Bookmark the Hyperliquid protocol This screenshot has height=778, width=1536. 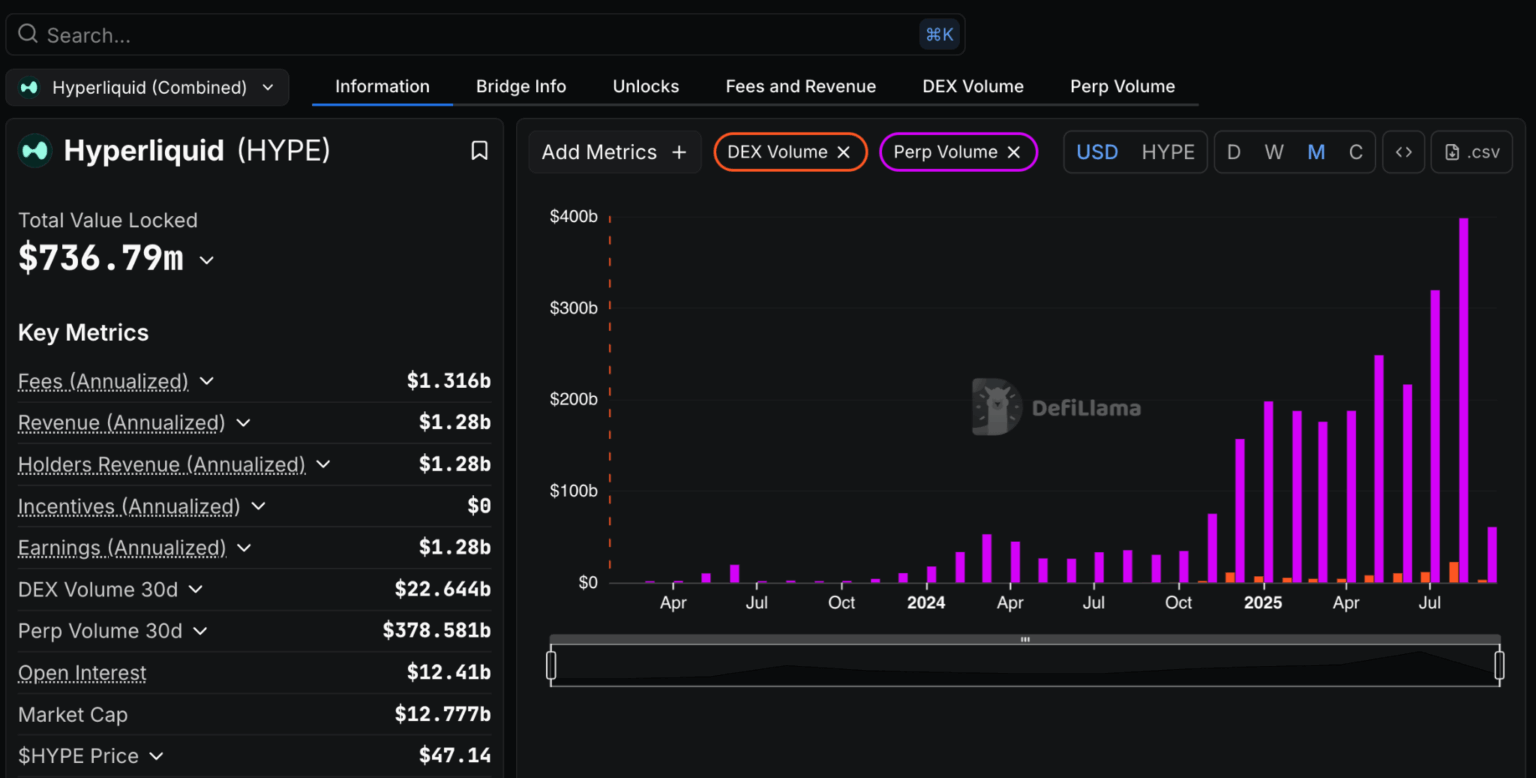click(479, 150)
